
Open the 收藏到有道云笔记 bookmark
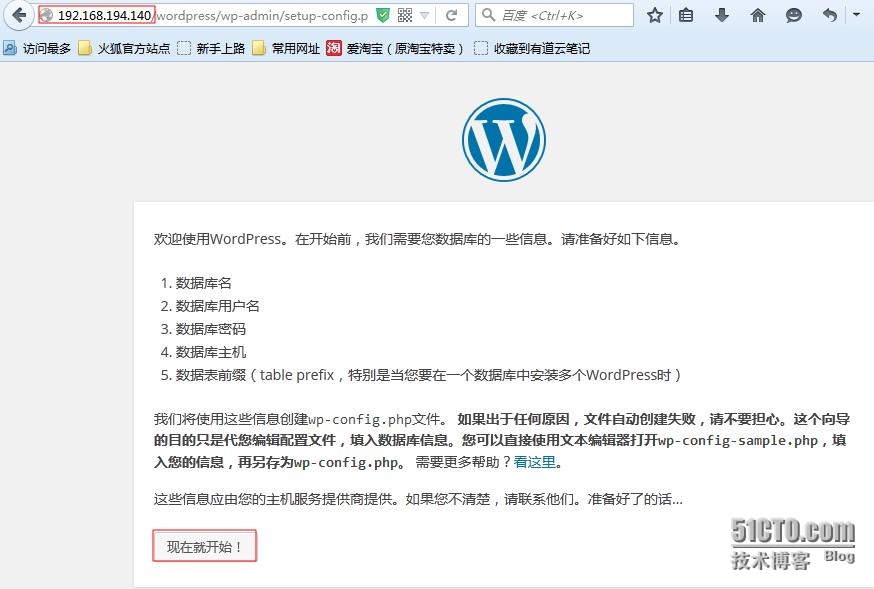(x=532, y=48)
